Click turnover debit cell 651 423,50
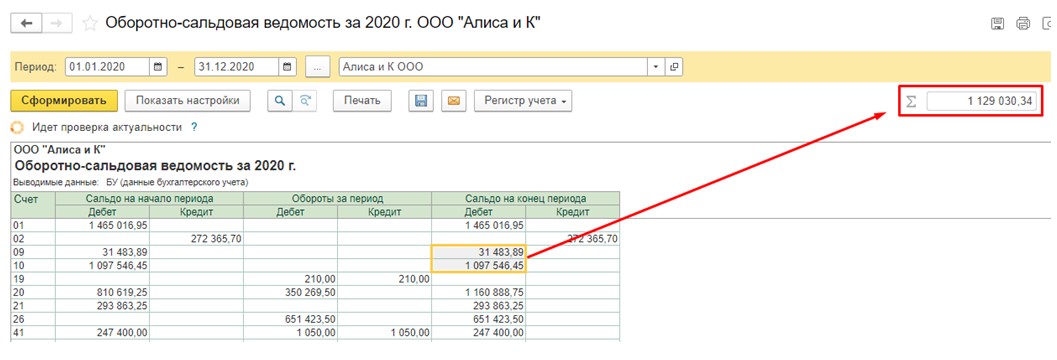Viewport: 1057px width, 360px height. pos(291,319)
